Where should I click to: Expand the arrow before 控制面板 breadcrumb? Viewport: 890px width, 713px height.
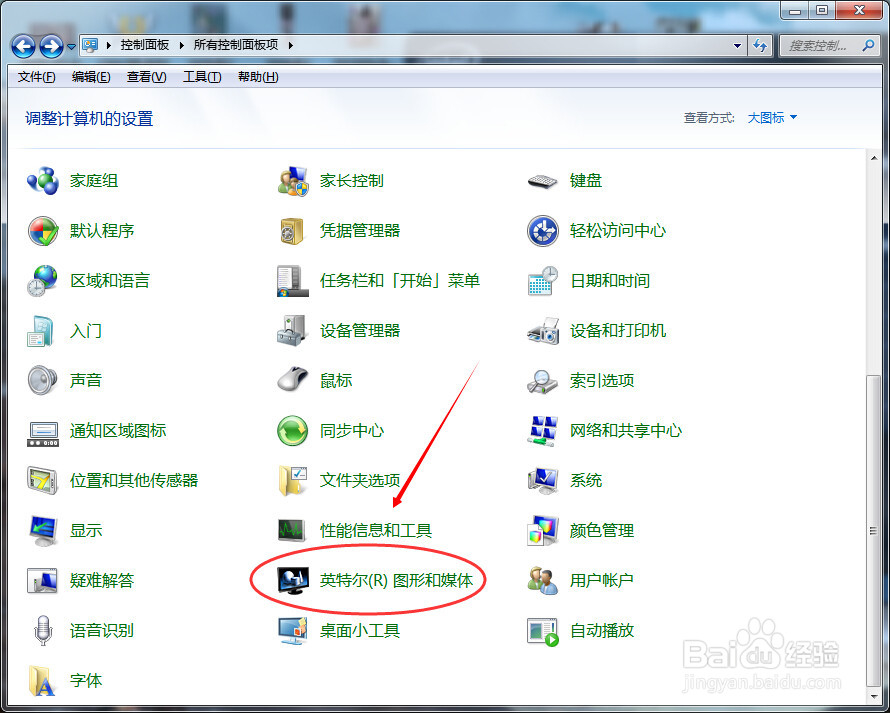pyautogui.click(x=108, y=45)
